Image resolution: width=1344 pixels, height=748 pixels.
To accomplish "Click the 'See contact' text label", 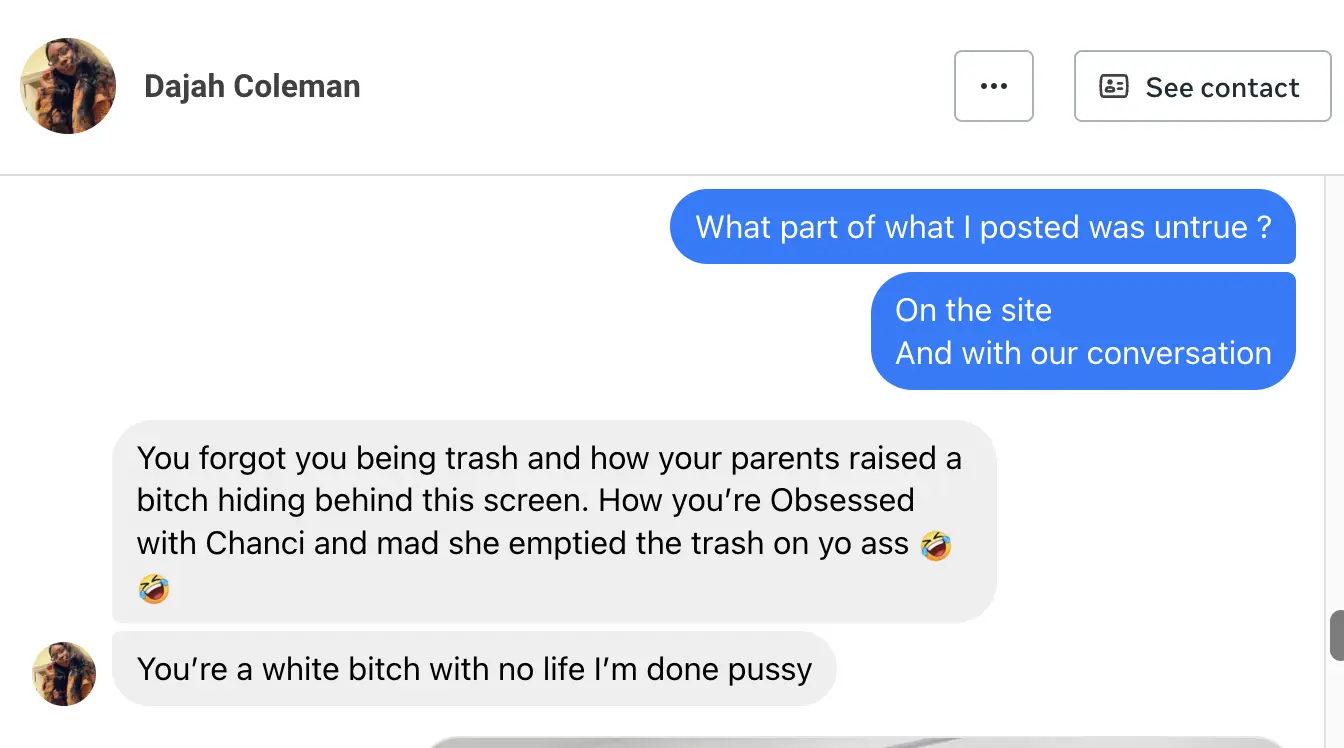I will 1222,88.
